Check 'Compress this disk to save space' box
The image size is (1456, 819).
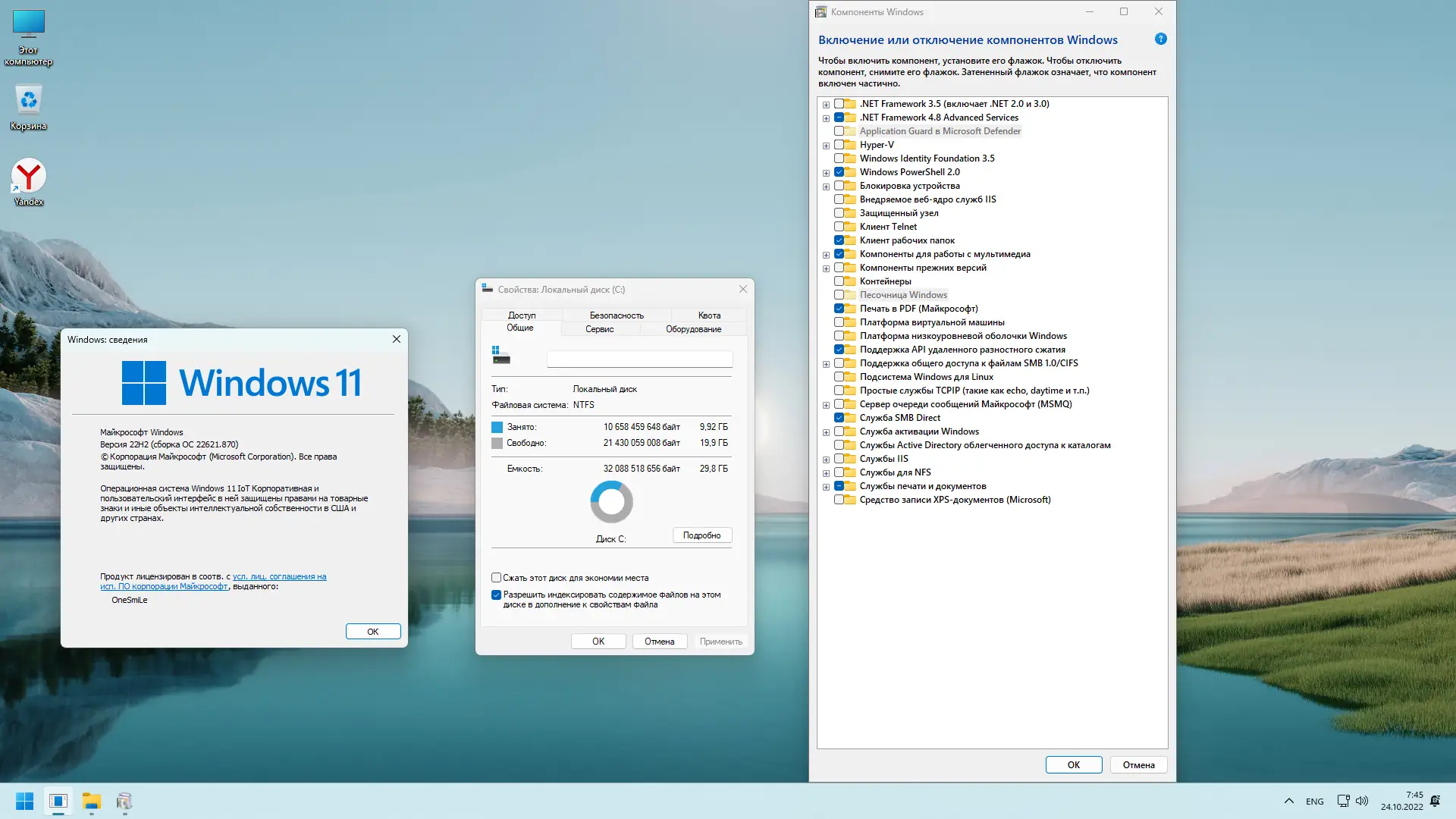pos(497,578)
